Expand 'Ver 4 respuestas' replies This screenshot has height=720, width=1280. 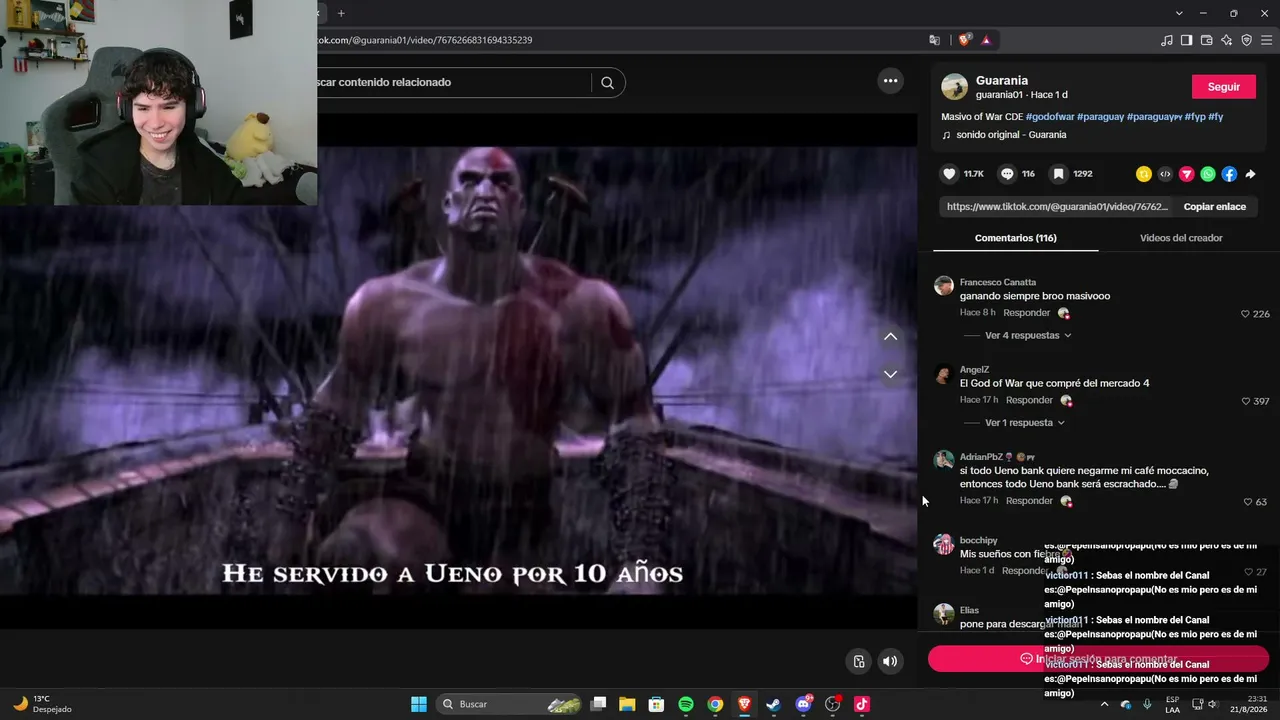[x=1028, y=335]
